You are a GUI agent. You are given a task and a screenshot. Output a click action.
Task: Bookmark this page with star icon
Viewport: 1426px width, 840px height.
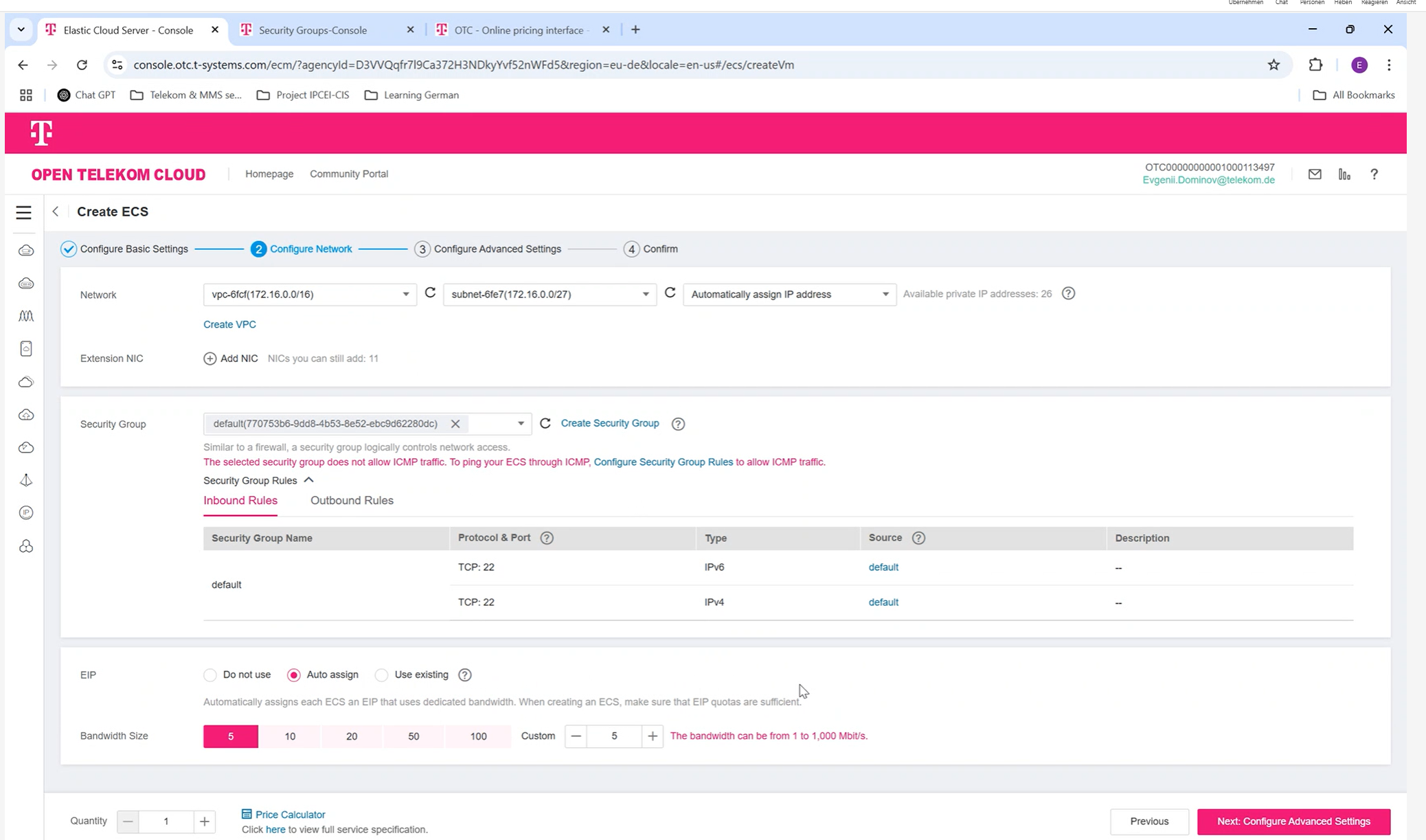pos(1274,65)
